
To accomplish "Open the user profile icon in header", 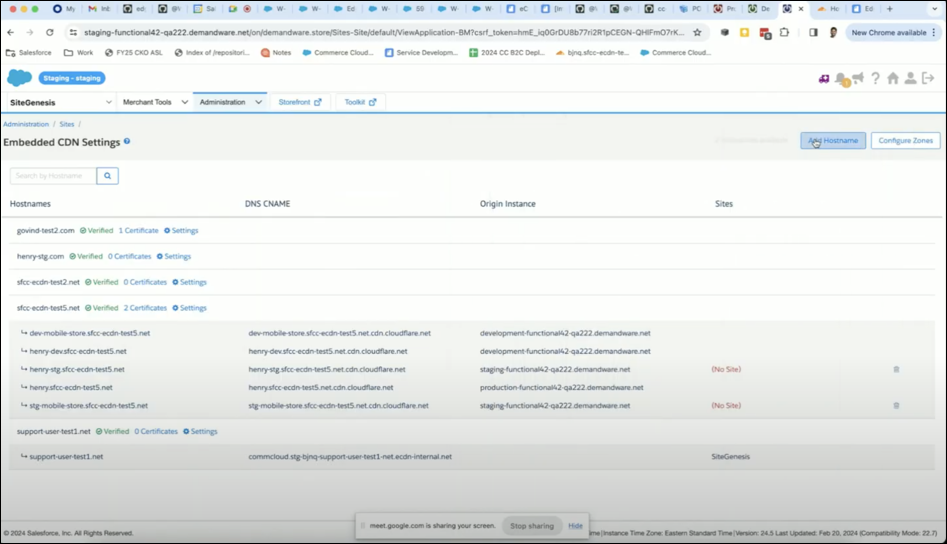I will (x=910, y=78).
